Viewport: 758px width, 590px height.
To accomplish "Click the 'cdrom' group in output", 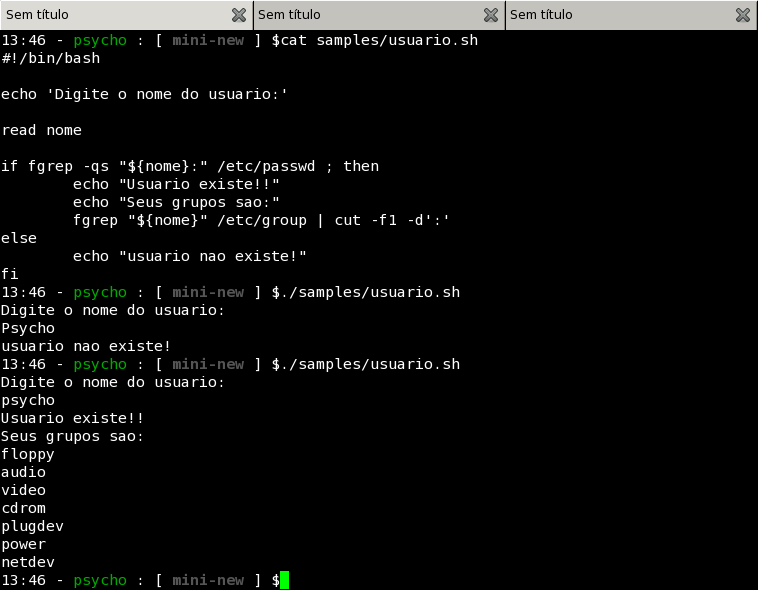I will (24, 508).
